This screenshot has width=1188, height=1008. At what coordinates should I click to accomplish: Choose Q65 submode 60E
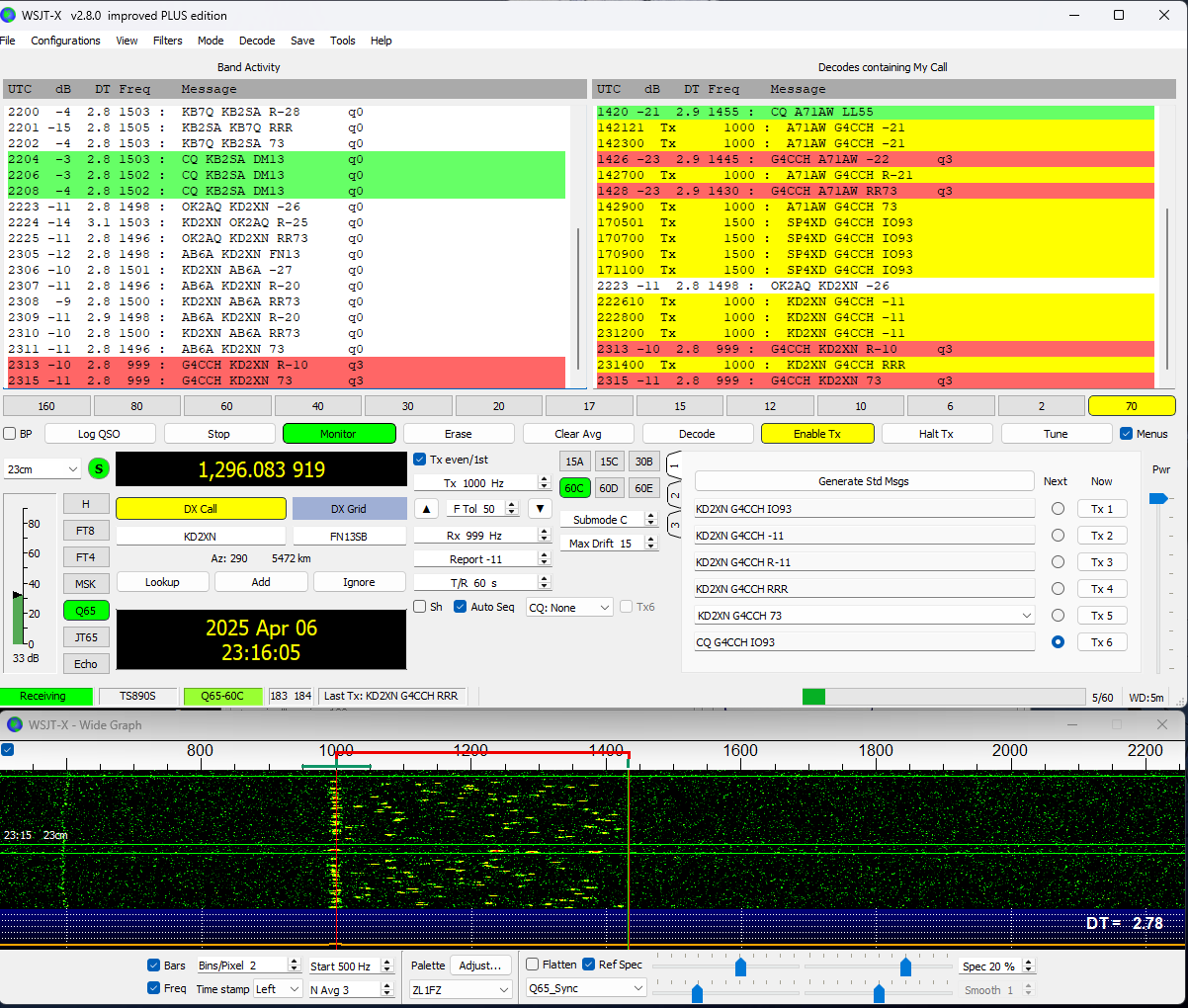(x=643, y=488)
